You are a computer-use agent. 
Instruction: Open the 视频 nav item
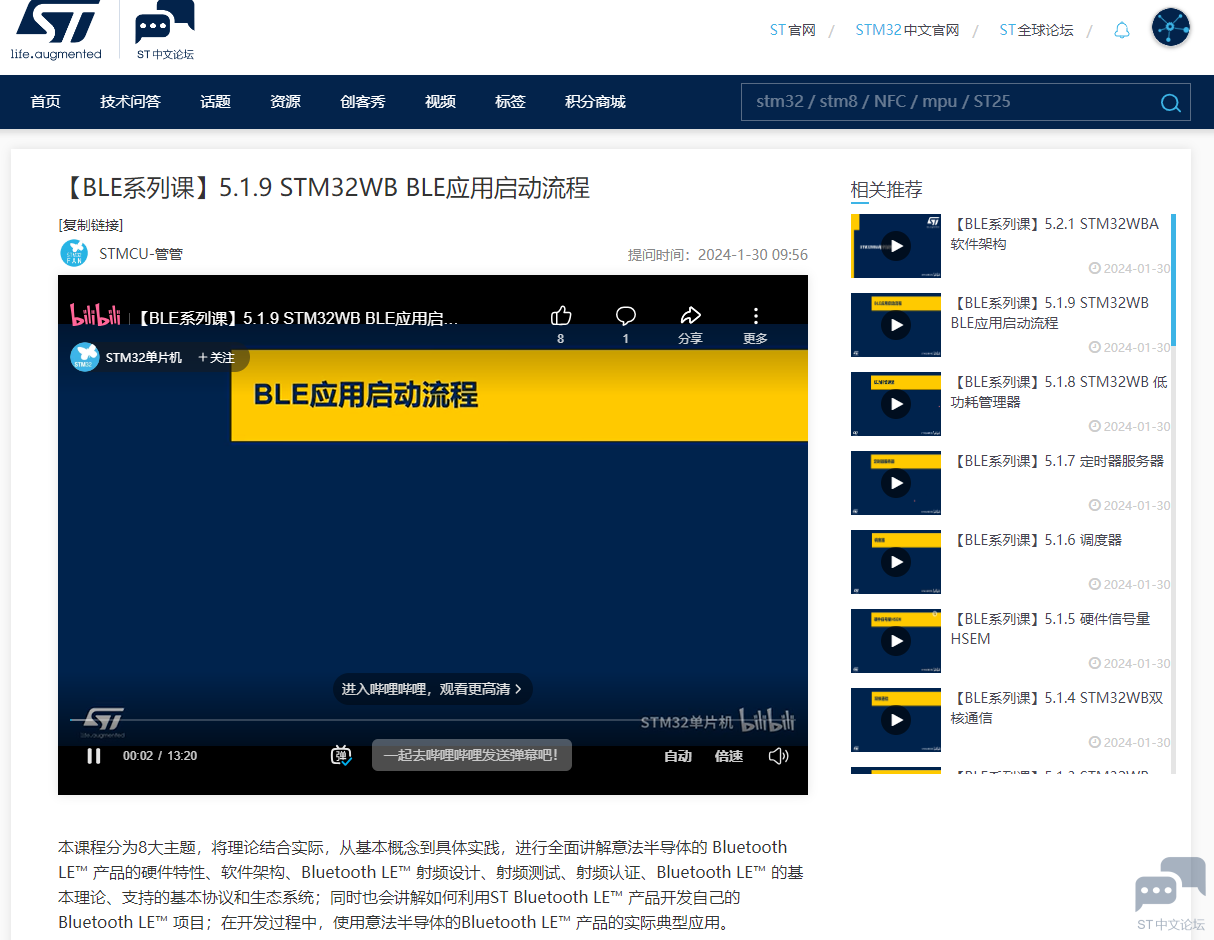440,102
